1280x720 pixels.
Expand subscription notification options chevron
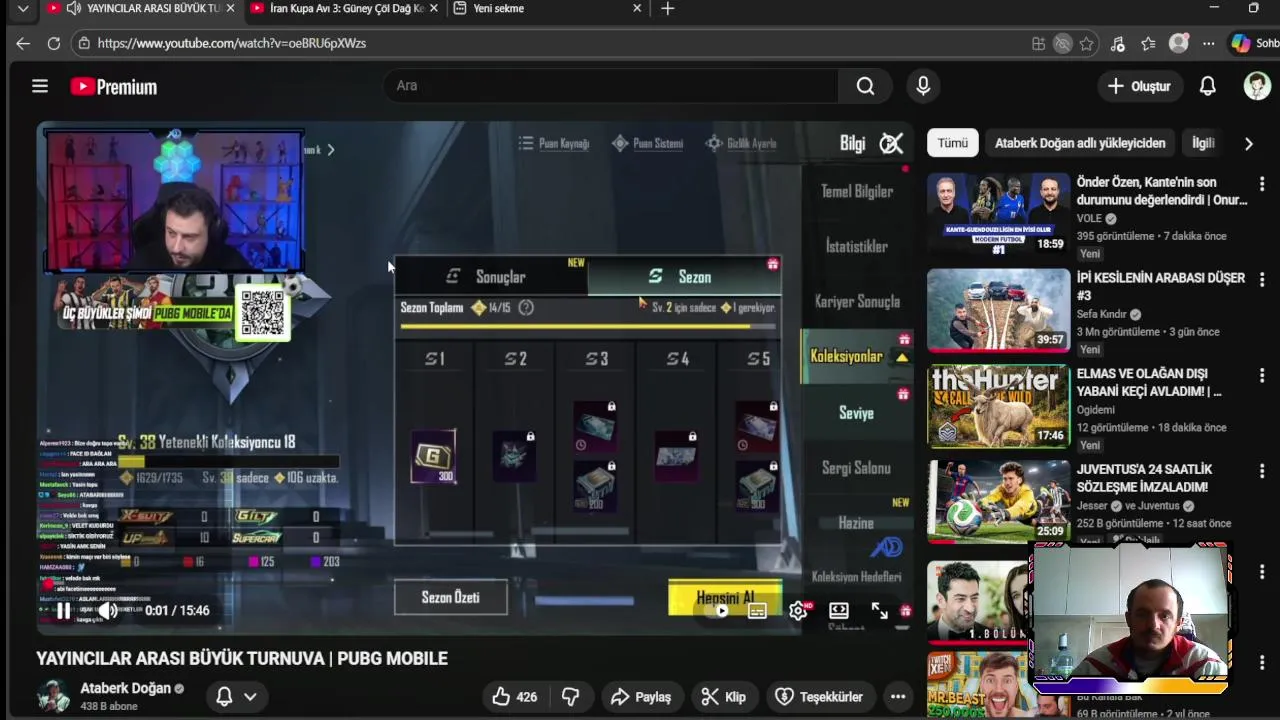pyautogui.click(x=250, y=697)
